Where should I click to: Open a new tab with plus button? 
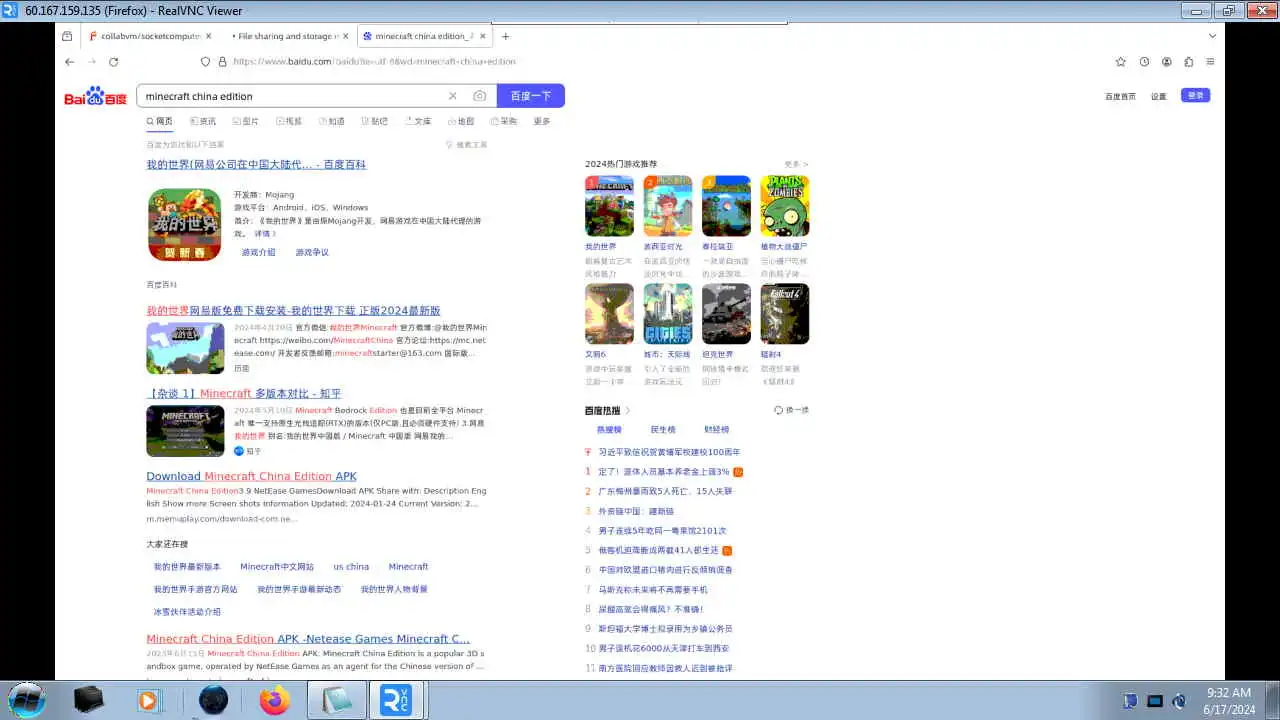(505, 36)
